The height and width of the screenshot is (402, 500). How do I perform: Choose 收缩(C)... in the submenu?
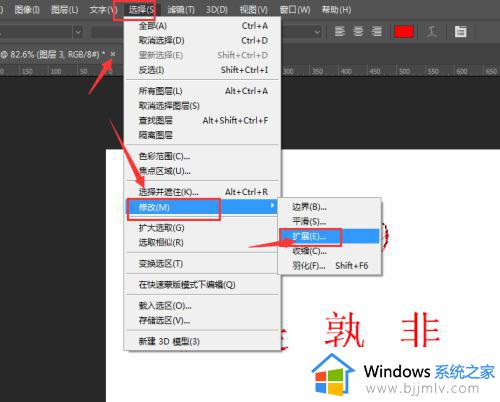(x=329, y=251)
